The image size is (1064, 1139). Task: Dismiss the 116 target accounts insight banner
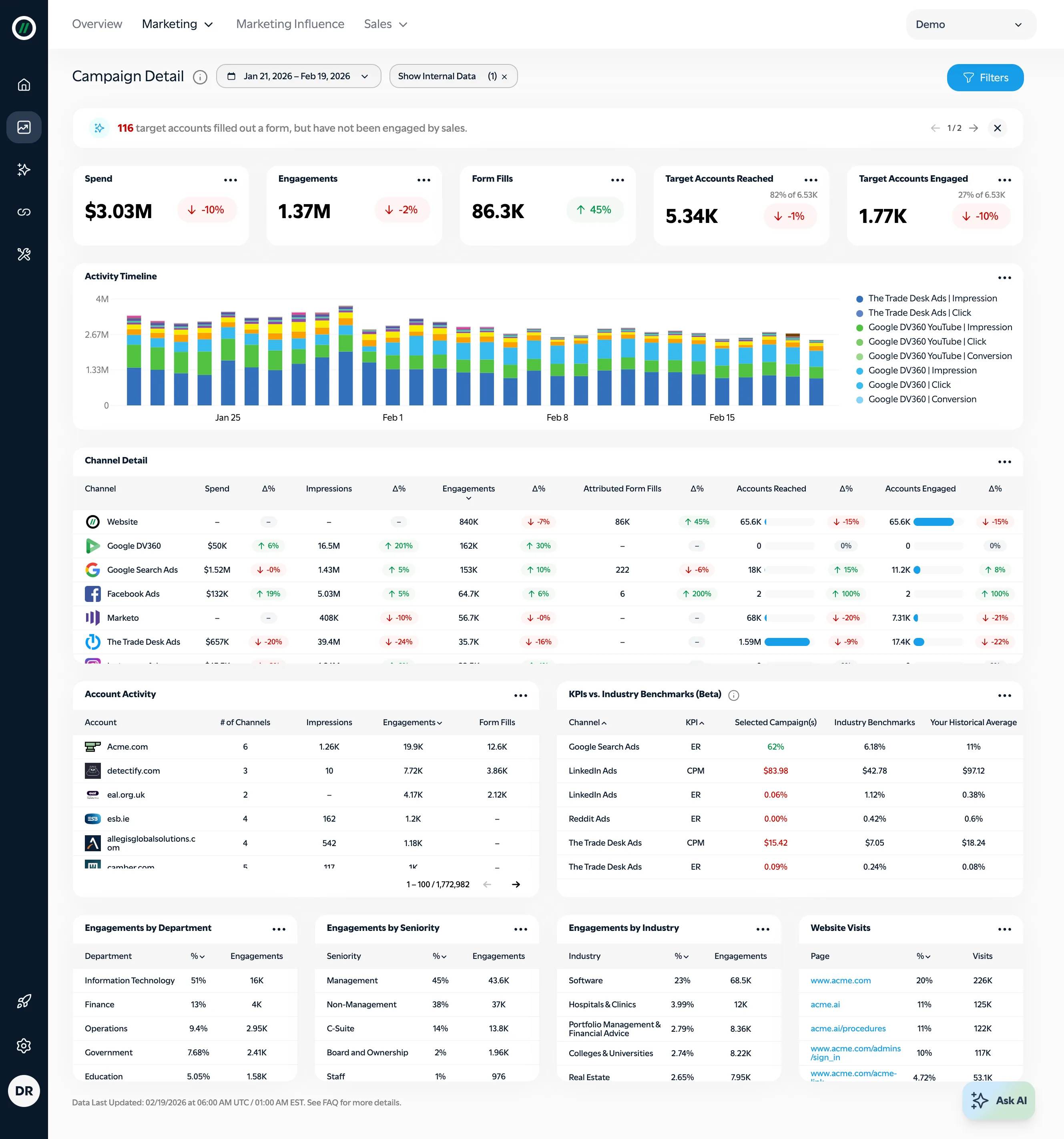998,128
